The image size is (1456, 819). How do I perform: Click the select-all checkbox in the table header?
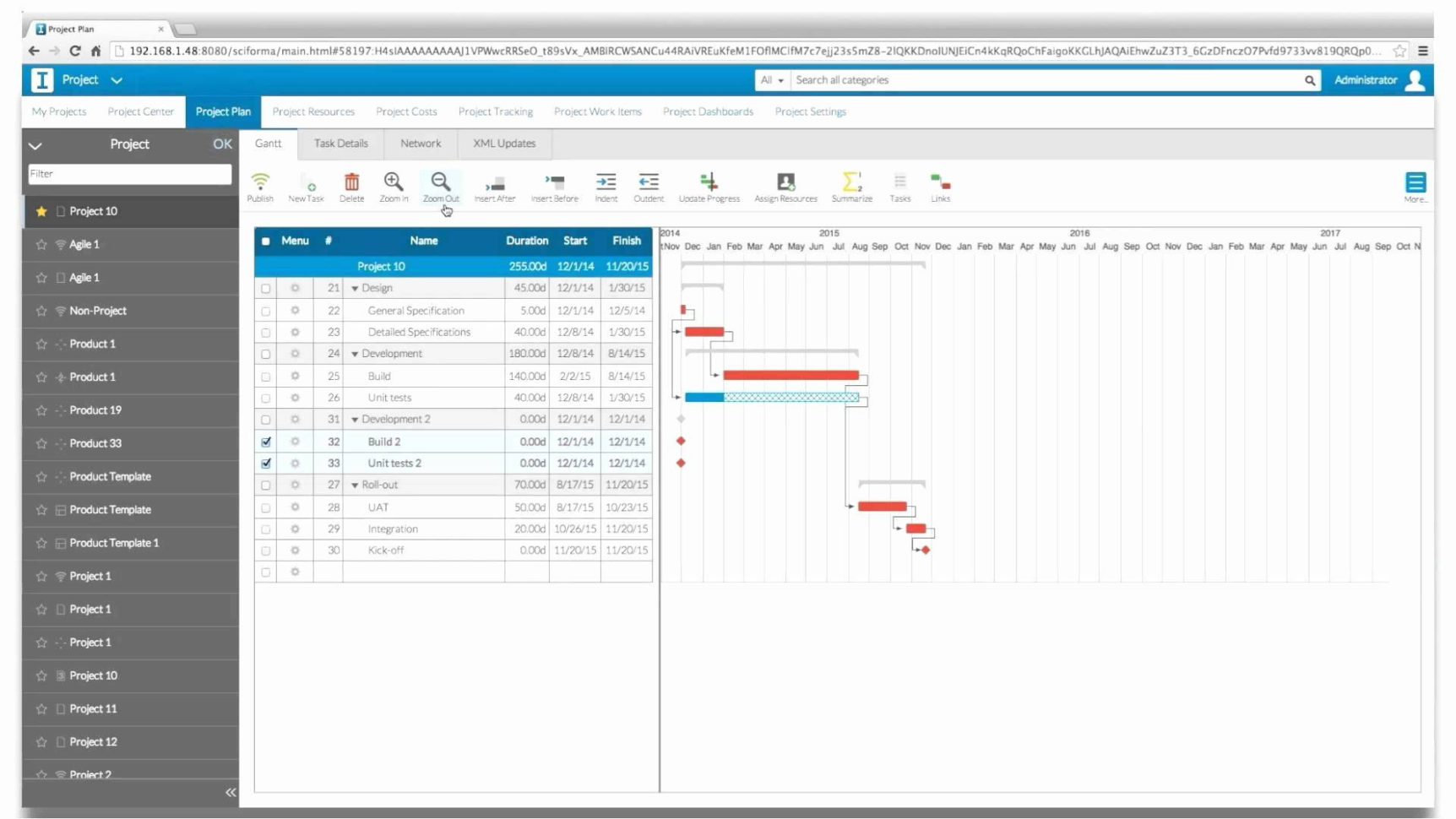266,241
